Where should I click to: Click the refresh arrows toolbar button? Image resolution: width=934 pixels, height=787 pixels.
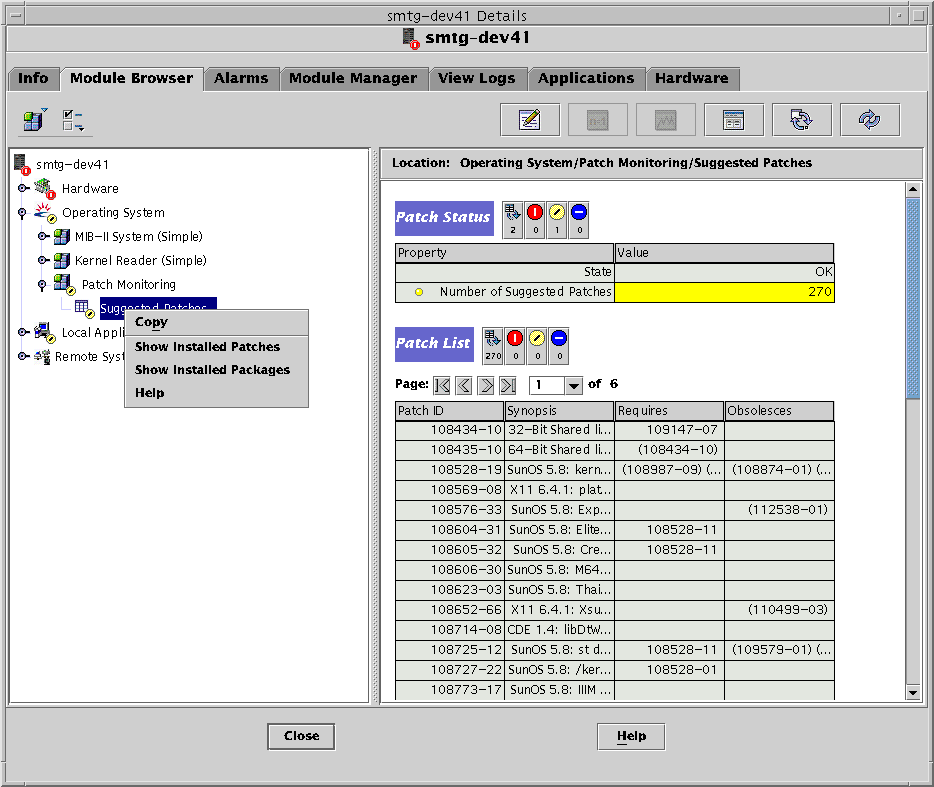(x=869, y=120)
